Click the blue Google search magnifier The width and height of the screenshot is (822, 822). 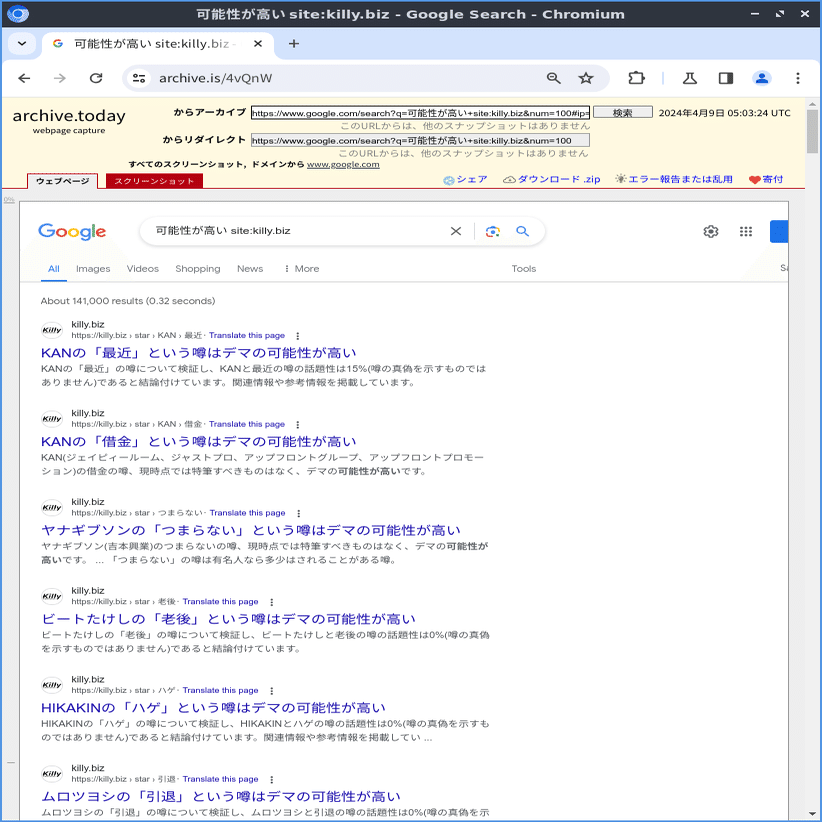(522, 231)
